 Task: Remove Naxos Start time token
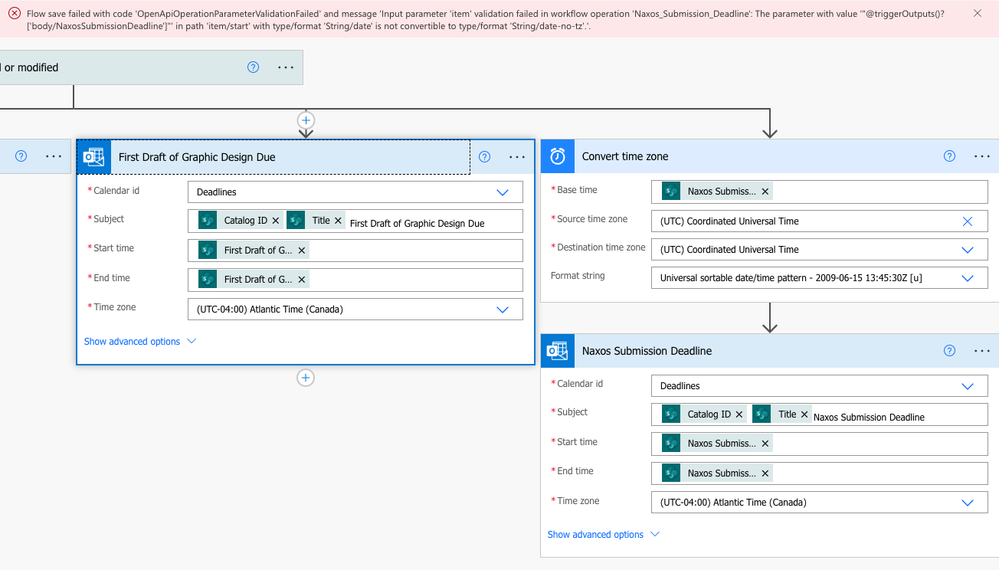765,443
